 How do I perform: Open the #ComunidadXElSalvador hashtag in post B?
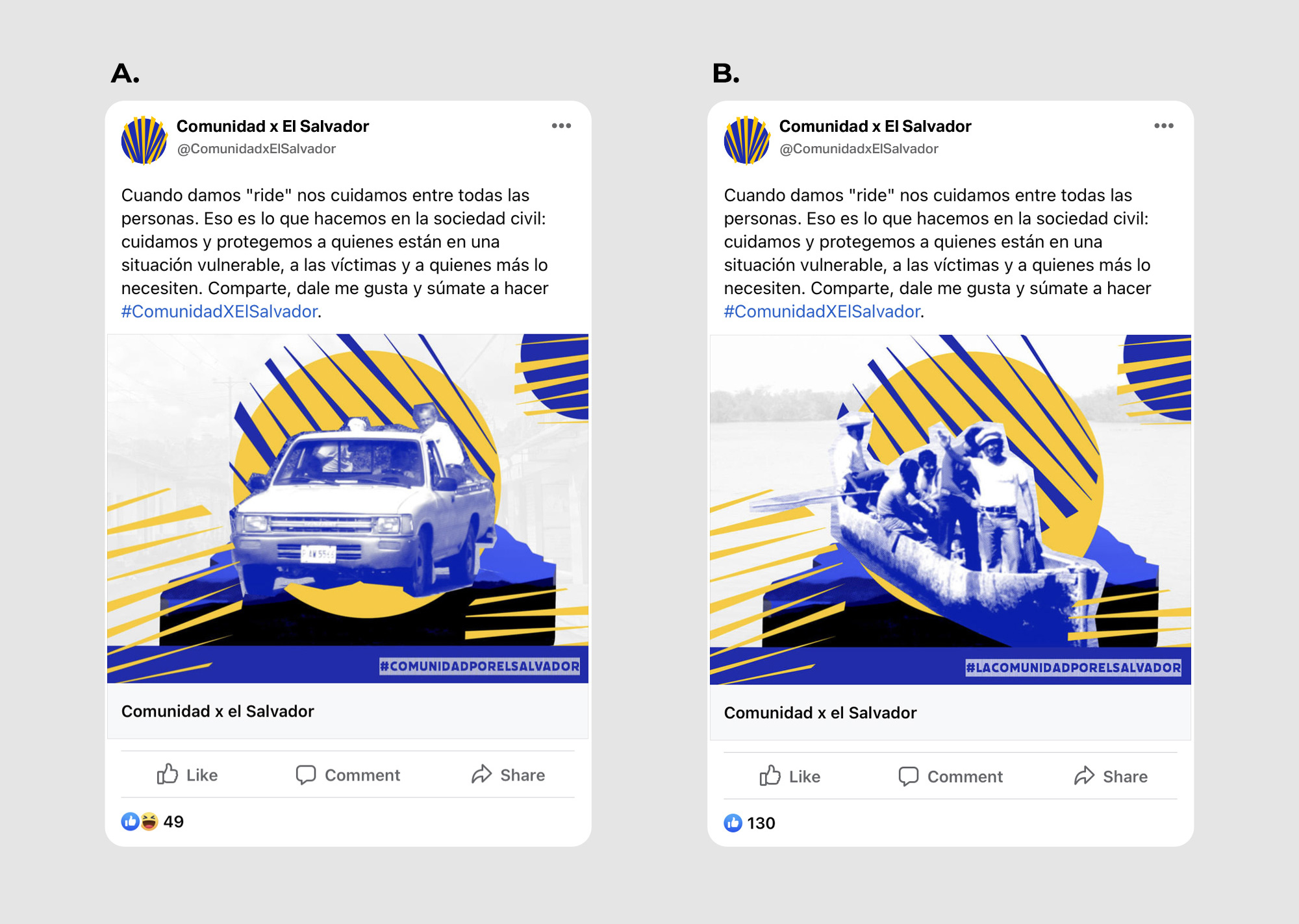[x=822, y=312]
